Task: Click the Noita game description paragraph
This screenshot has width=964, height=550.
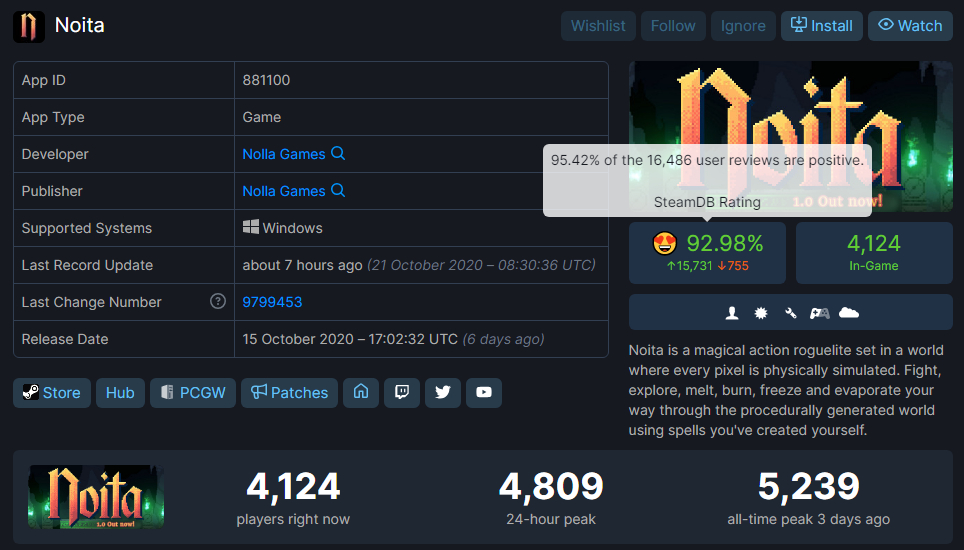Action: tap(786, 390)
